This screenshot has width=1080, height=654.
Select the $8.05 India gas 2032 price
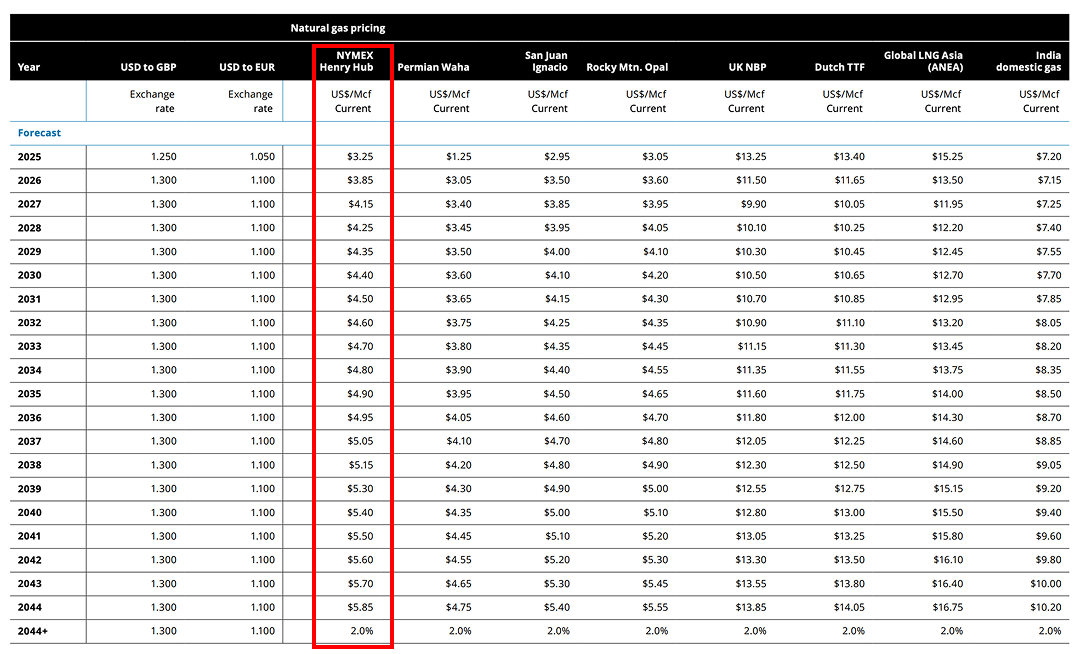[1049, 323]
